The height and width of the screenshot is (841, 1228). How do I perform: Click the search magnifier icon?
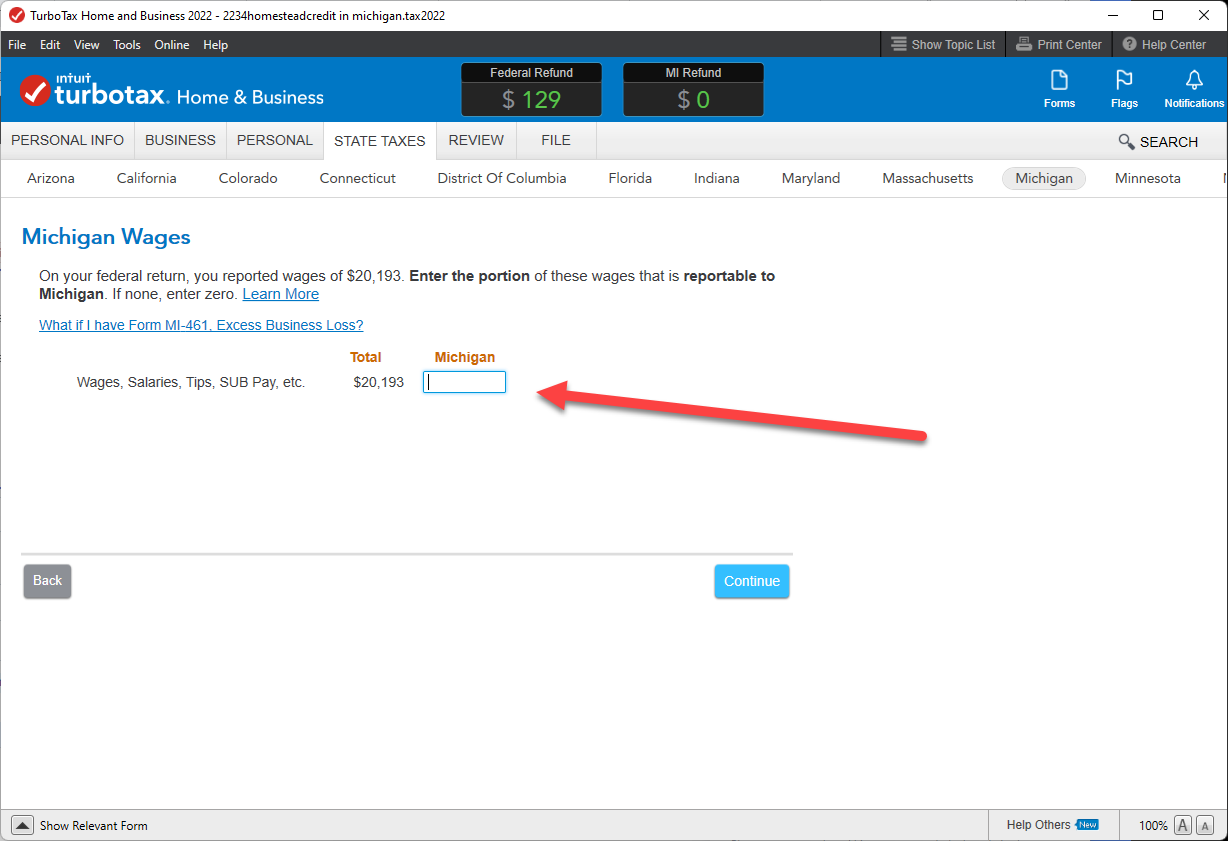point(1127,142)
